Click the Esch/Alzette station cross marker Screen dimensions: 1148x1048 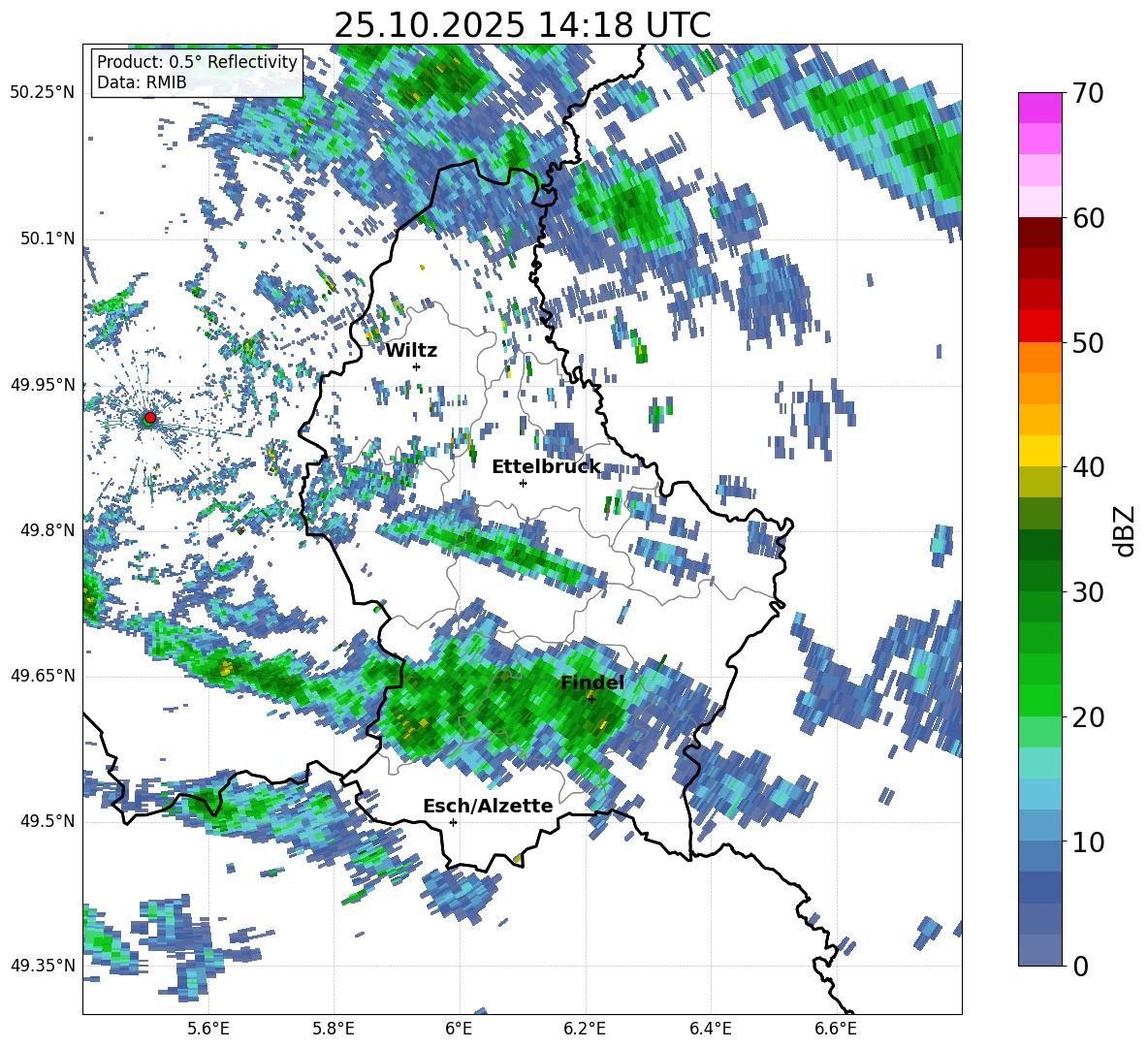[x=453, y=822]
